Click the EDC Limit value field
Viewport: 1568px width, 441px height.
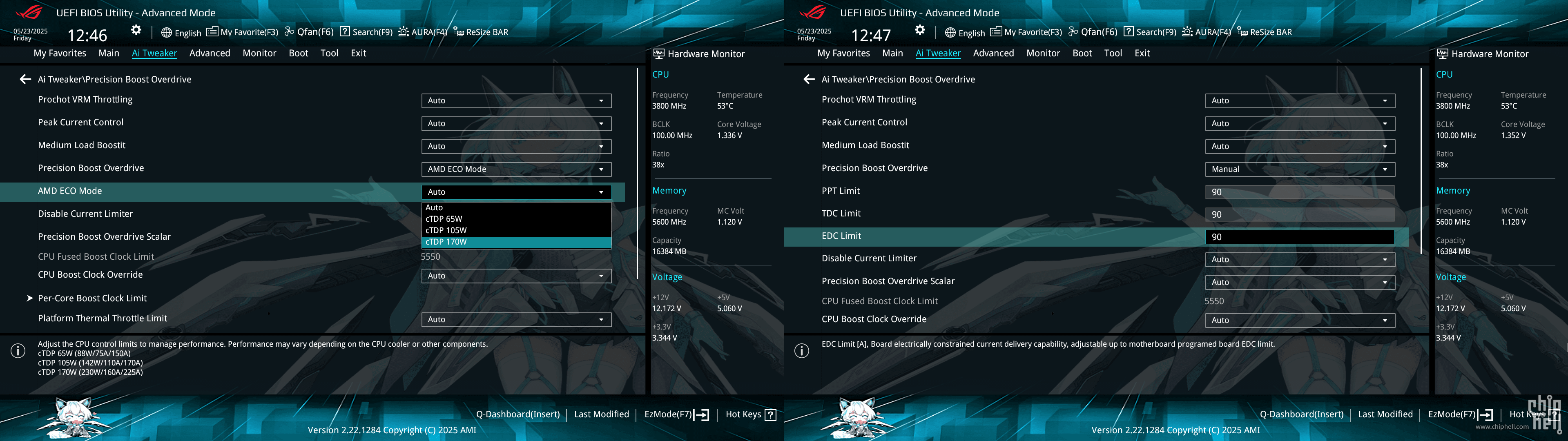pyautogui.click(x=1300, y=237)
